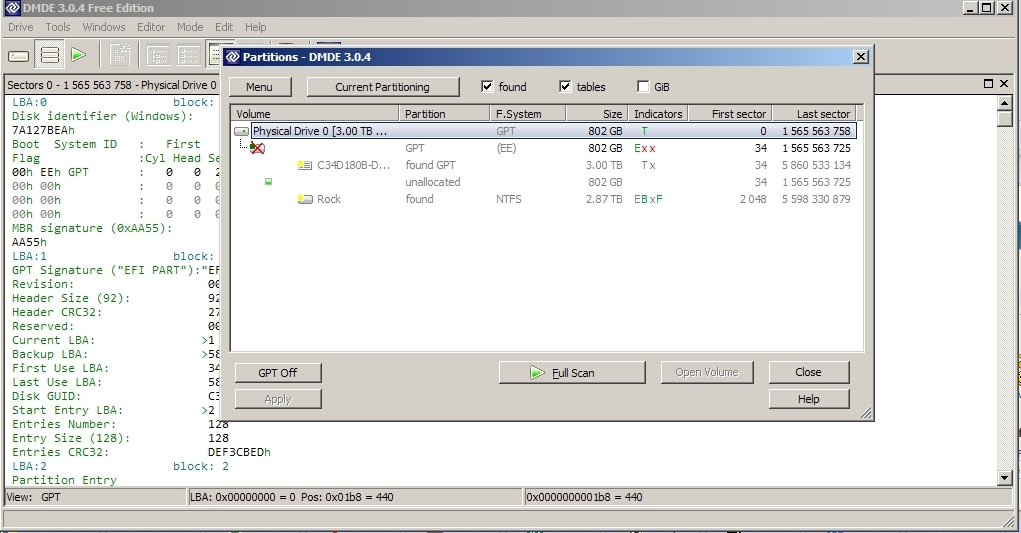This screenshot has height=533, width=1021.
Task: Click the grayed list view toolbar icon
Action: click(x=188, y=56)
